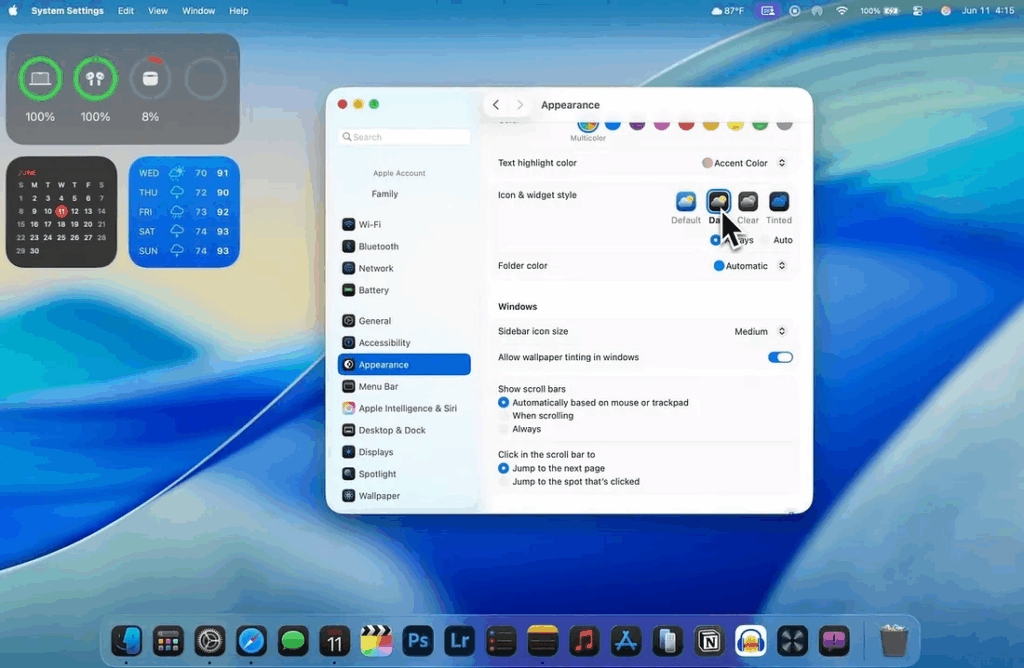Open Desktop & Dock settings
This screenshot has height=668, width=1024.
pyautogui.click(x=391, y=430)
